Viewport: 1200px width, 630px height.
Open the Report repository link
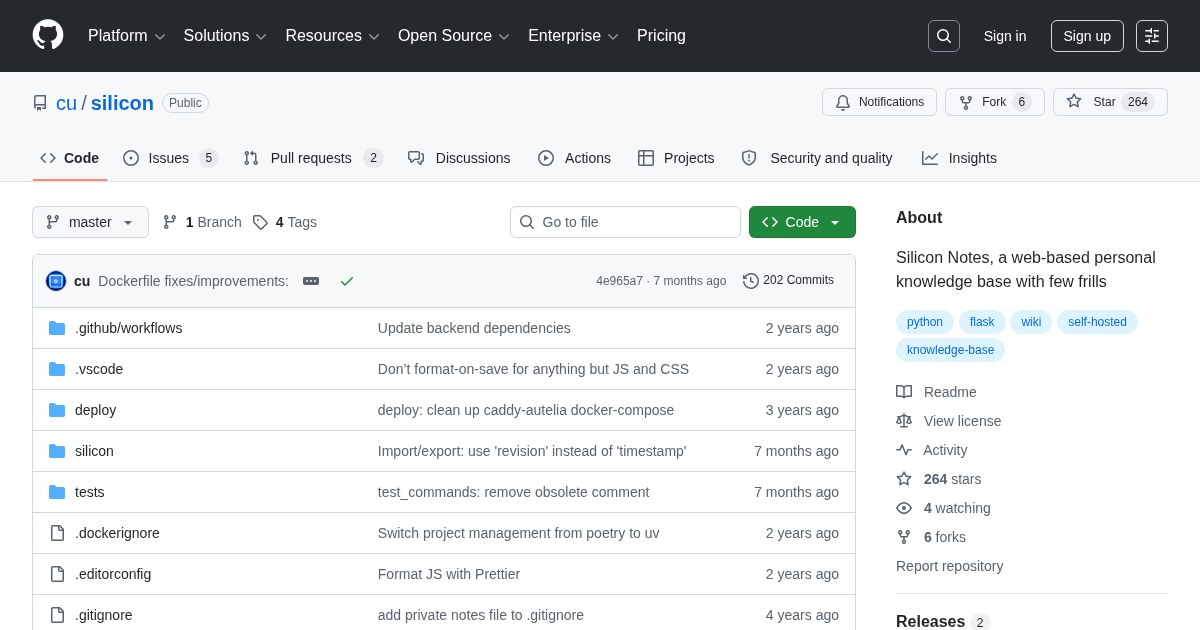pos(949,566)
